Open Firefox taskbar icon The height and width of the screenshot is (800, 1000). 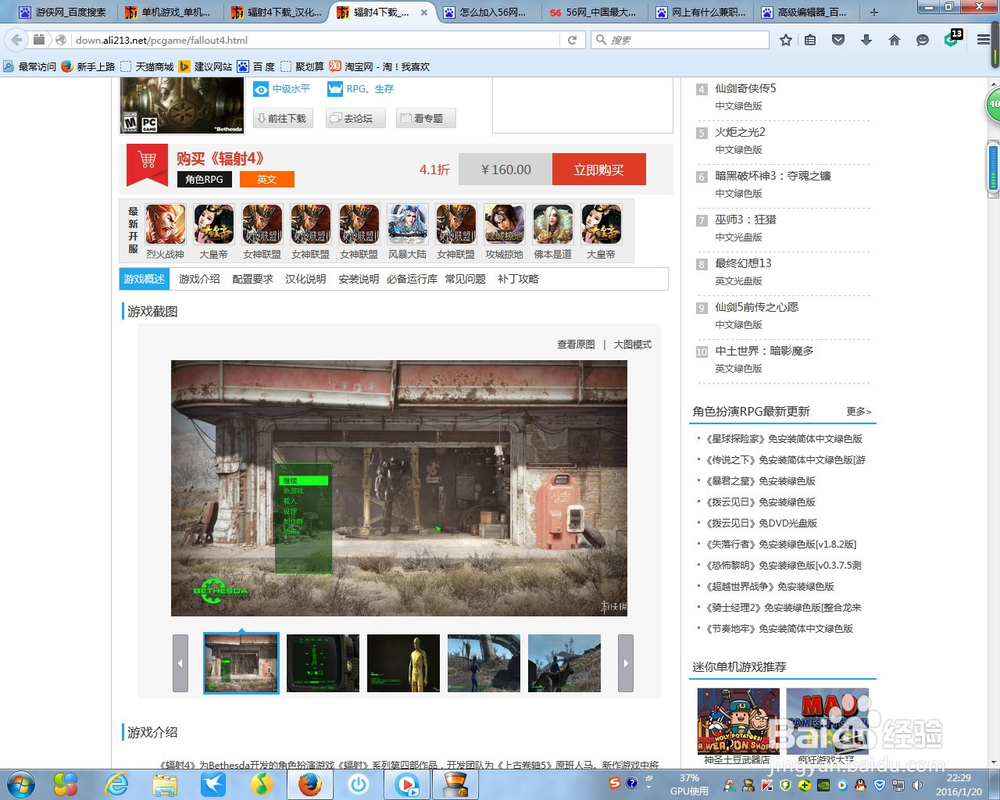[x=310, y=784]
